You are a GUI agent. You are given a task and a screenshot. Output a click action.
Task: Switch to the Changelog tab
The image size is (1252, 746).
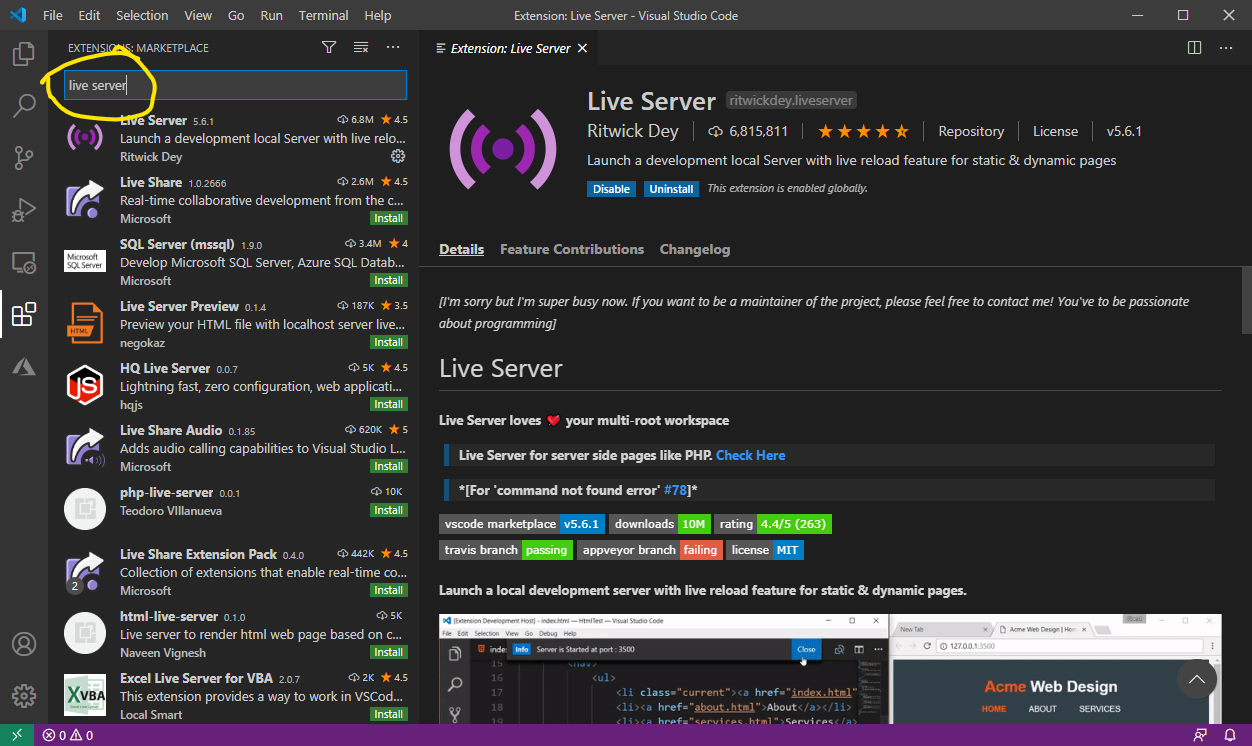pyautogui.click(x=695, y=249)
